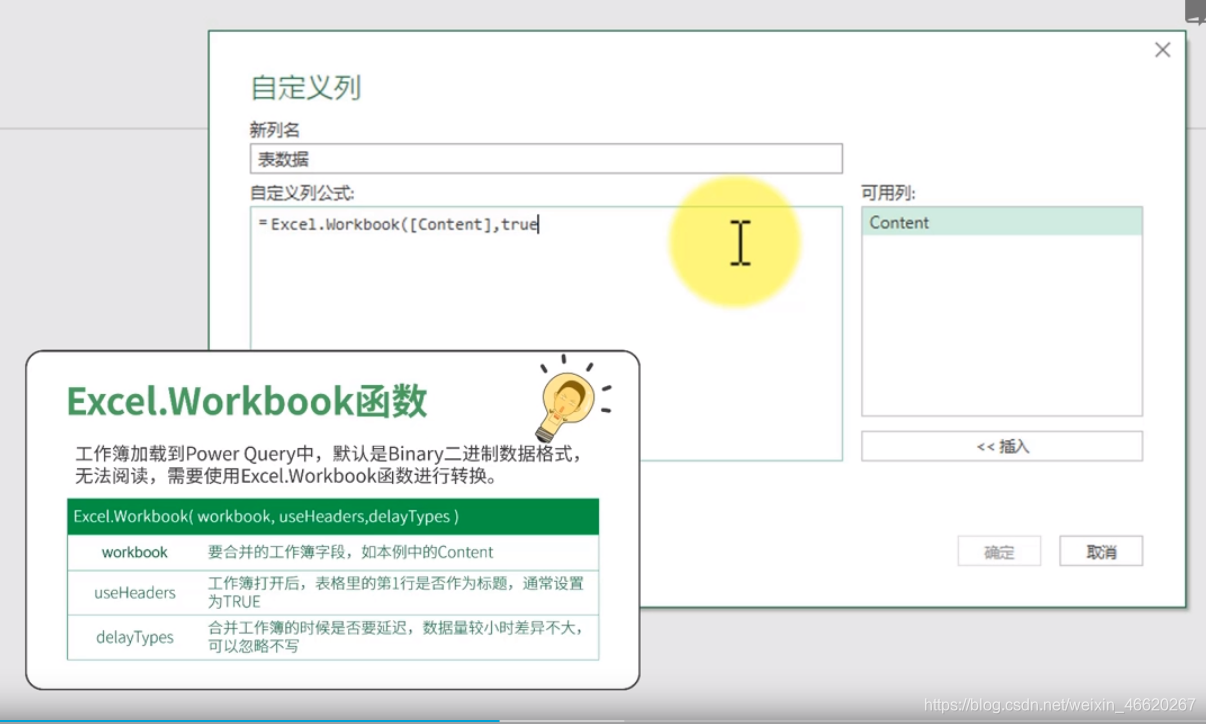Click the 自定义列 dialog title
Viewport: 1206px width, 724px height.
pyautogui.click(x=305, y=87)
